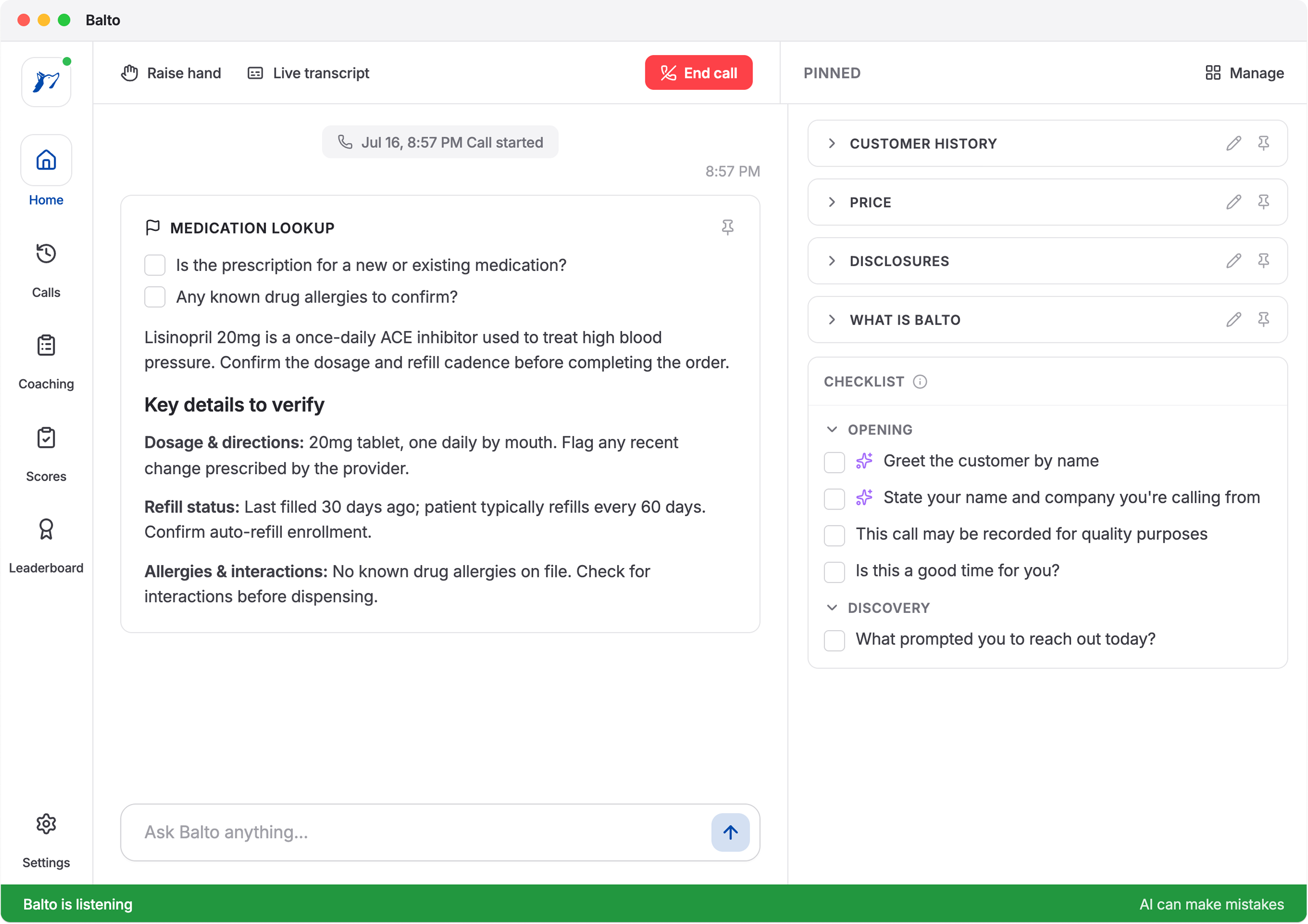1308x924 pixels.
Task: Pin the Medication Lookup card
Action: [x=727, y=227]
